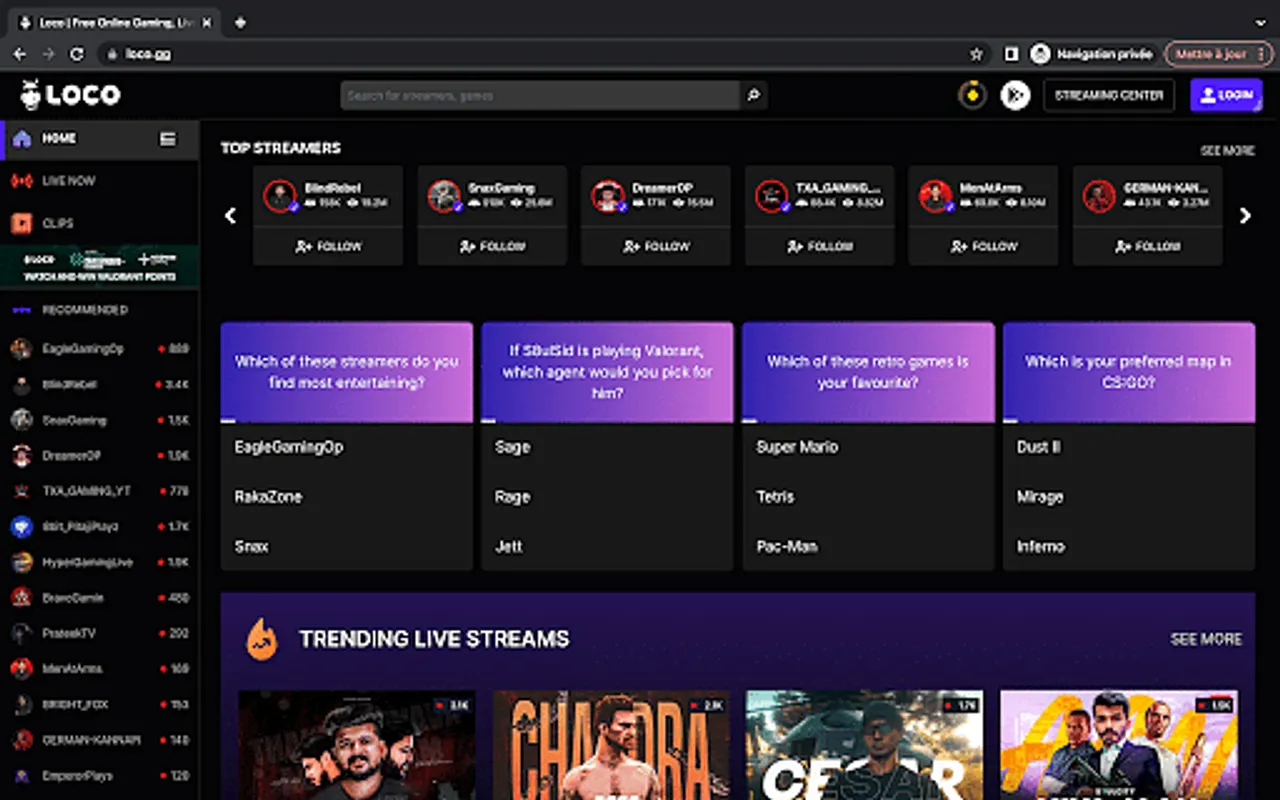Click the streamer and games search field
This screenshot has width=1280, height=800.
[540, 96]
